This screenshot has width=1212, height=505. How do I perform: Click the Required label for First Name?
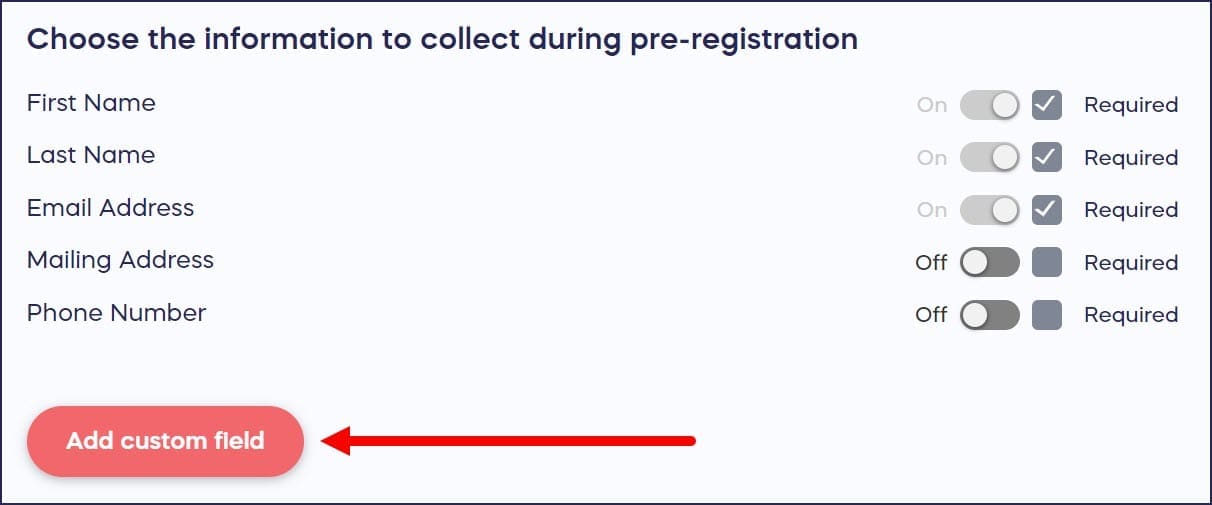pyautogui.click(x=1131, y=105)
